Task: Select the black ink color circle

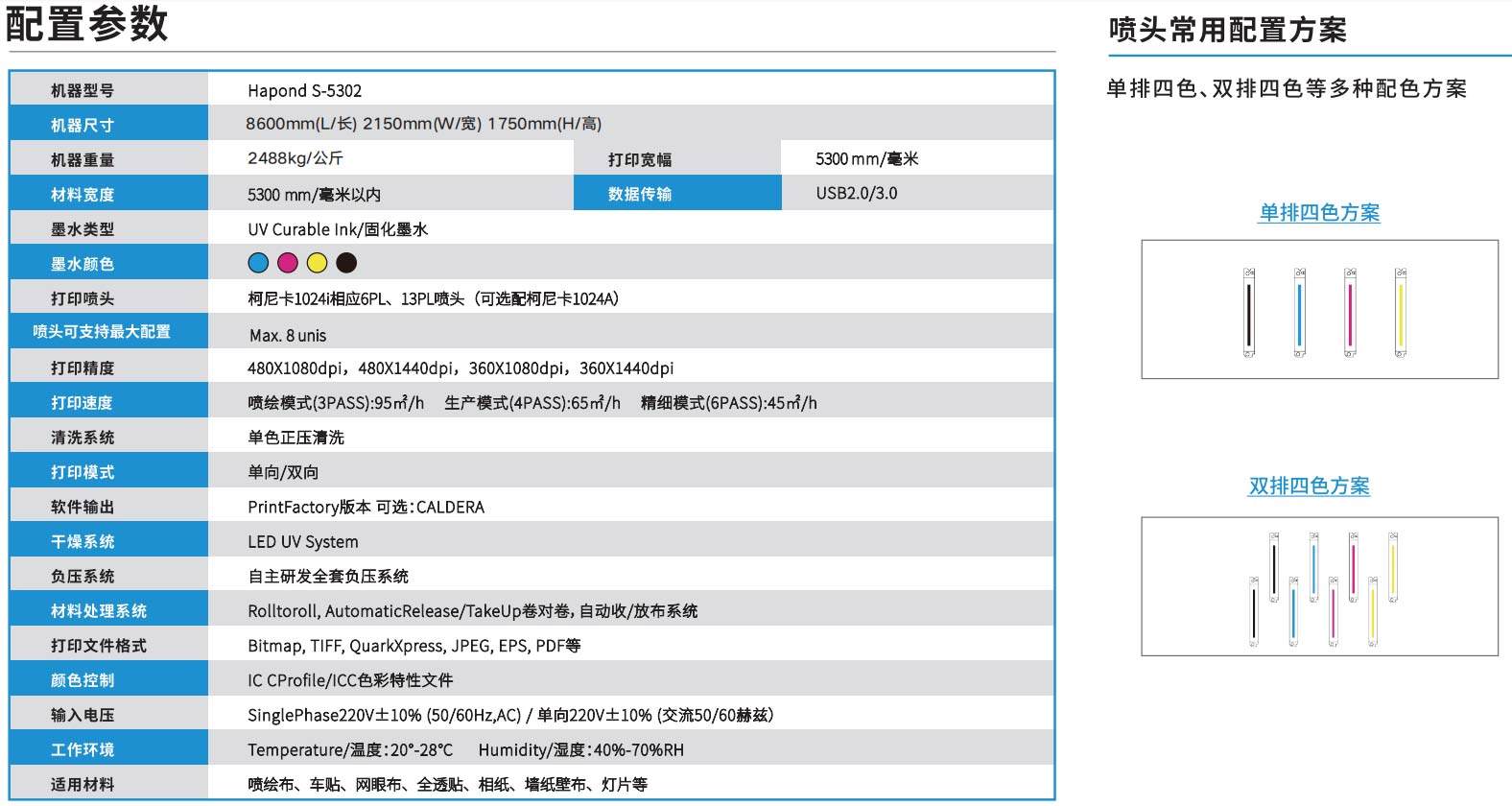Action: [x=347, y=263]
